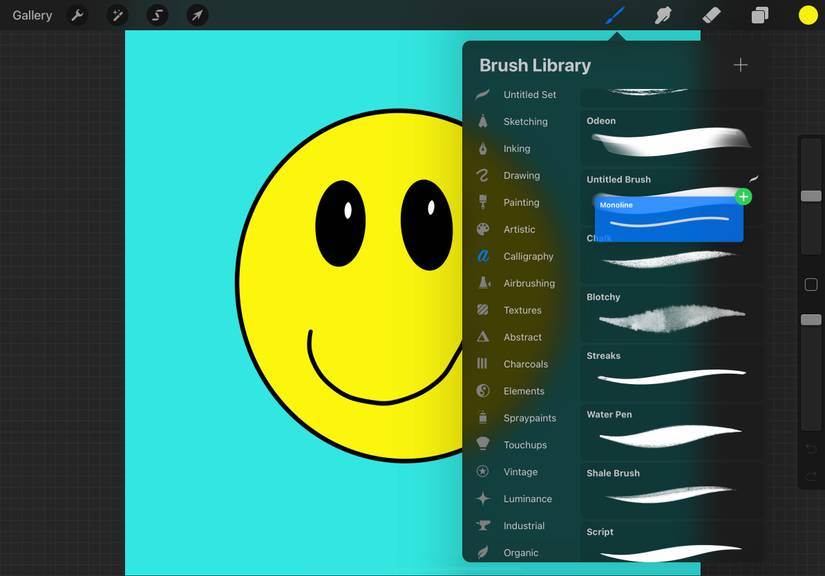
Task: Open the Sketching brush set
Action: 516,122
